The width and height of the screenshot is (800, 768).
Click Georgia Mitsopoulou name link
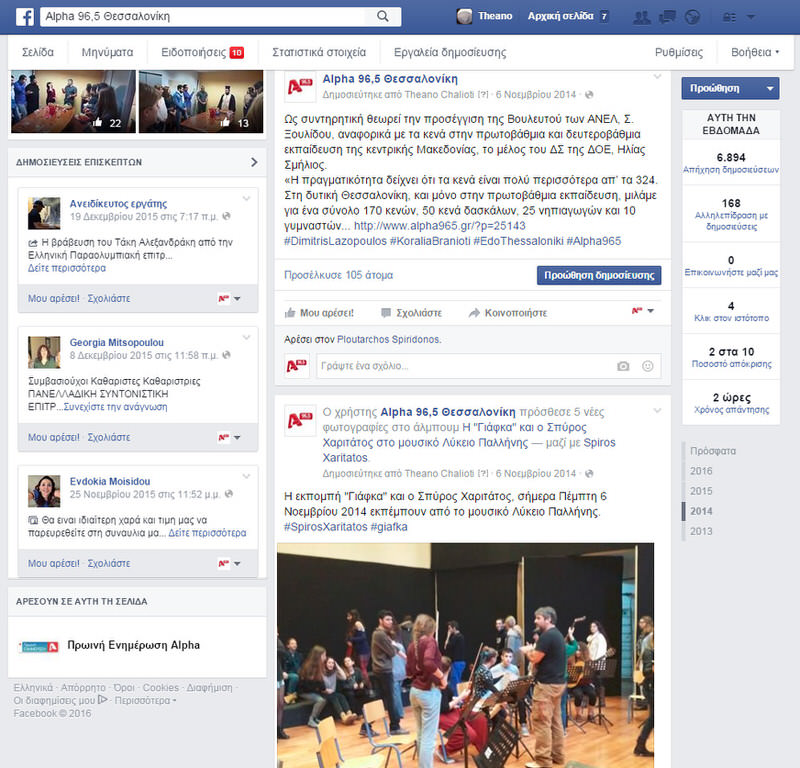click(x=117, y=342)
